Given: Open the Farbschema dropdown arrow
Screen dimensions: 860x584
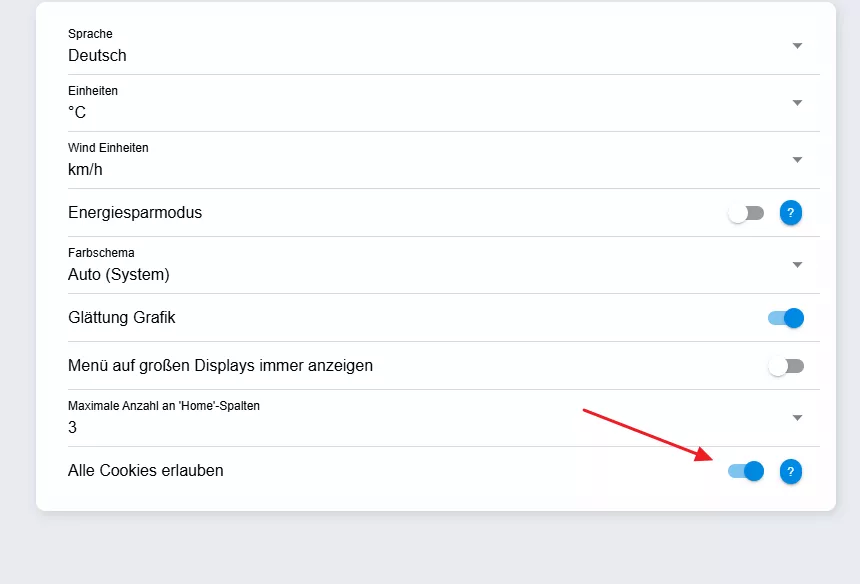Looking at the screenshot, I should click(x=797, y=265).
